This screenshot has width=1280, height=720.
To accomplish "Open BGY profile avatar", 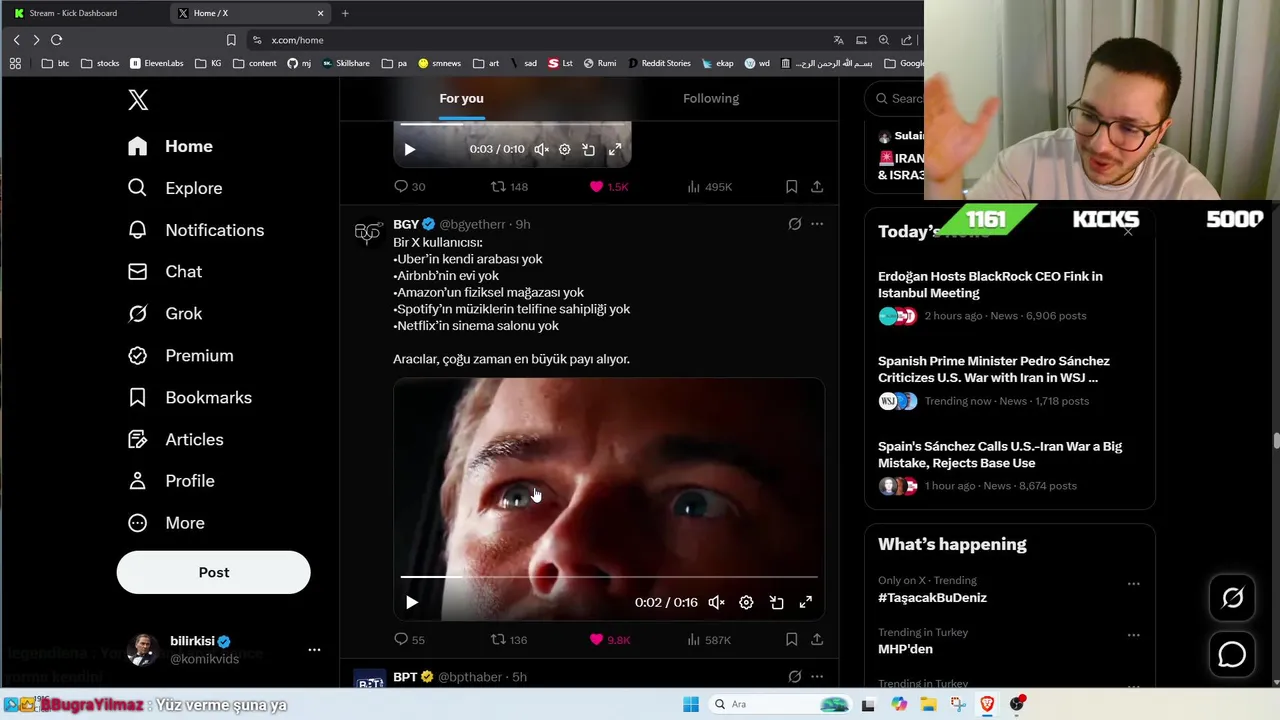I will pos(368,233).
